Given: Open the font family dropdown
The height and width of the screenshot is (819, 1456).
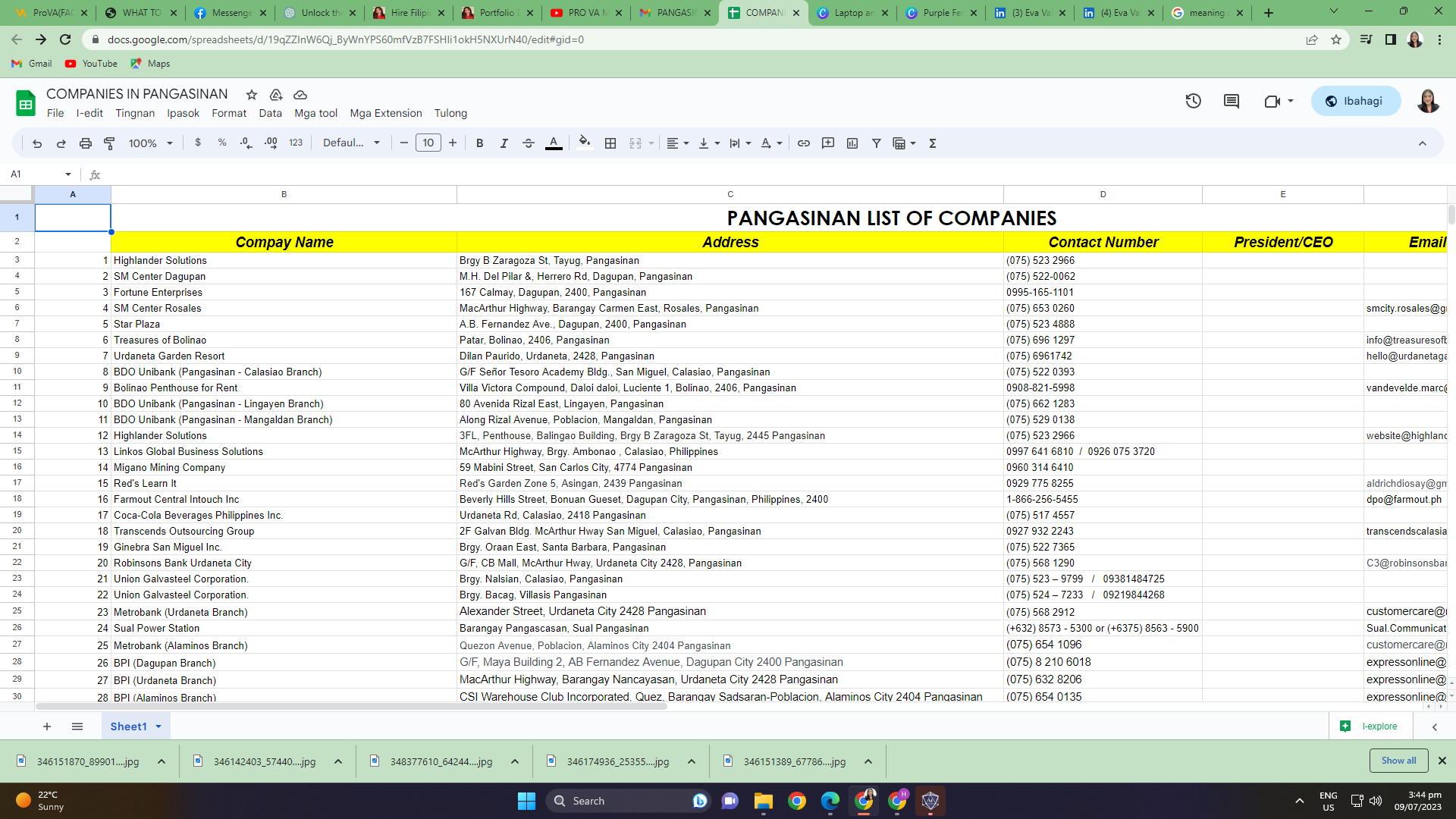Looking at the screenshot, I should [x=351, y=143].
